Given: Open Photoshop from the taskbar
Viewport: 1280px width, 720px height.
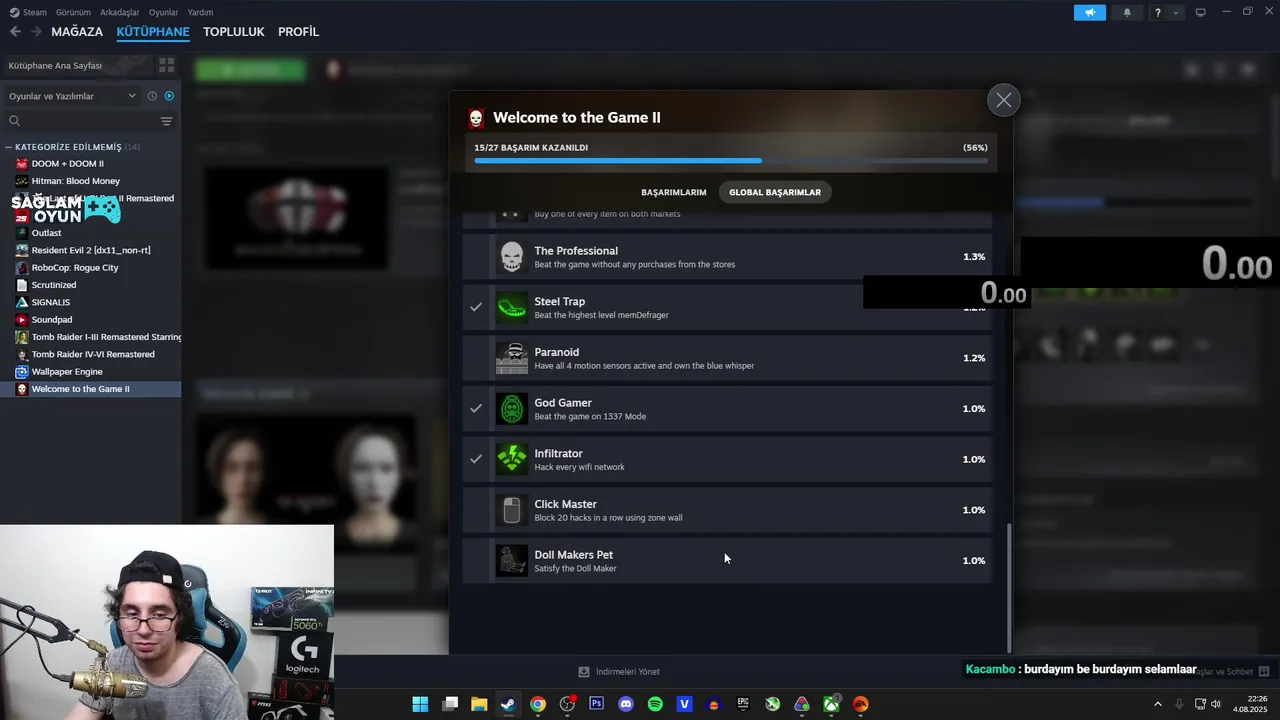Looking at the screenshot, I should click(x=596, y=704).
